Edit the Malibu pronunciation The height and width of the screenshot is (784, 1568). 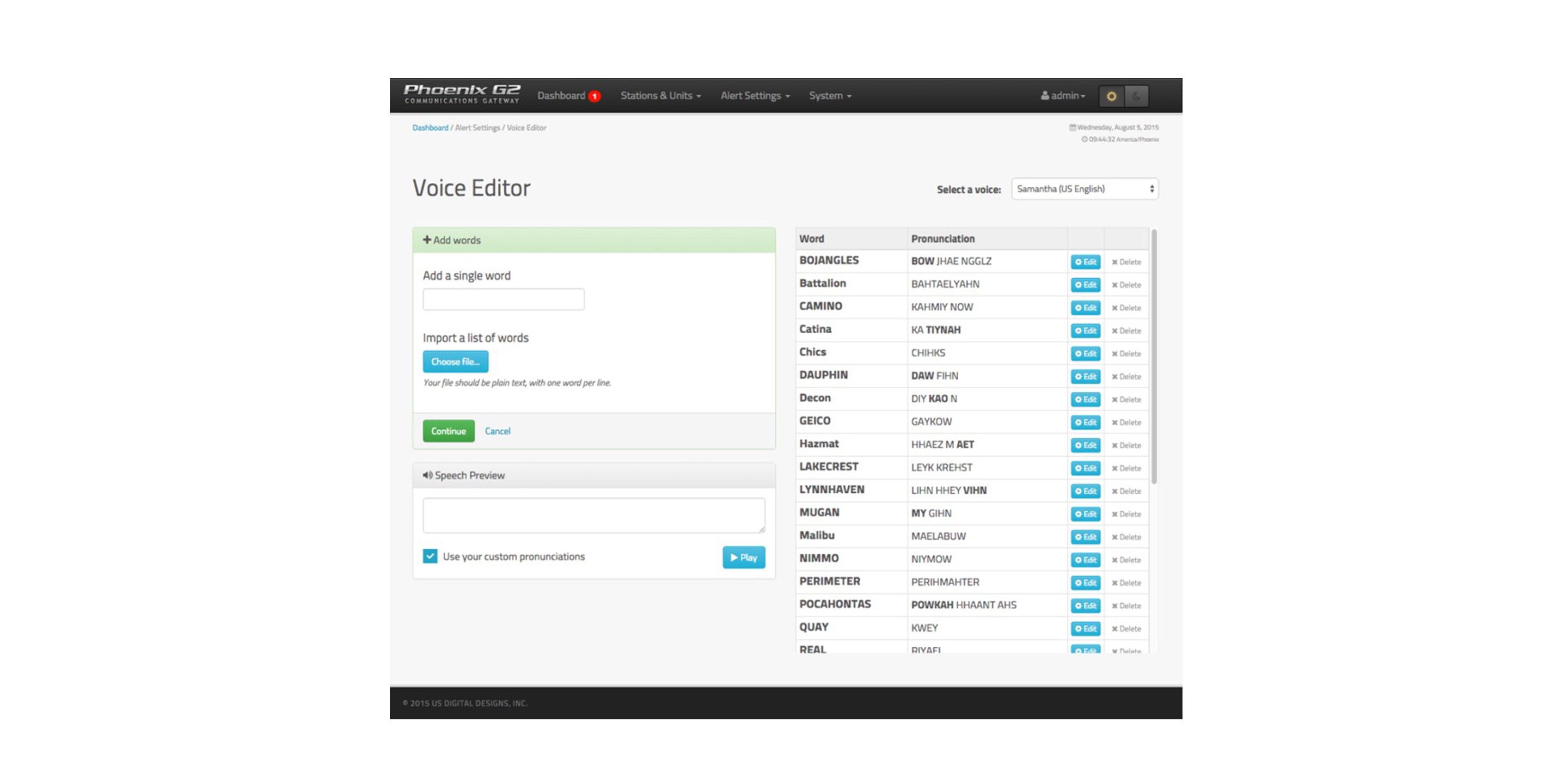1085,537
